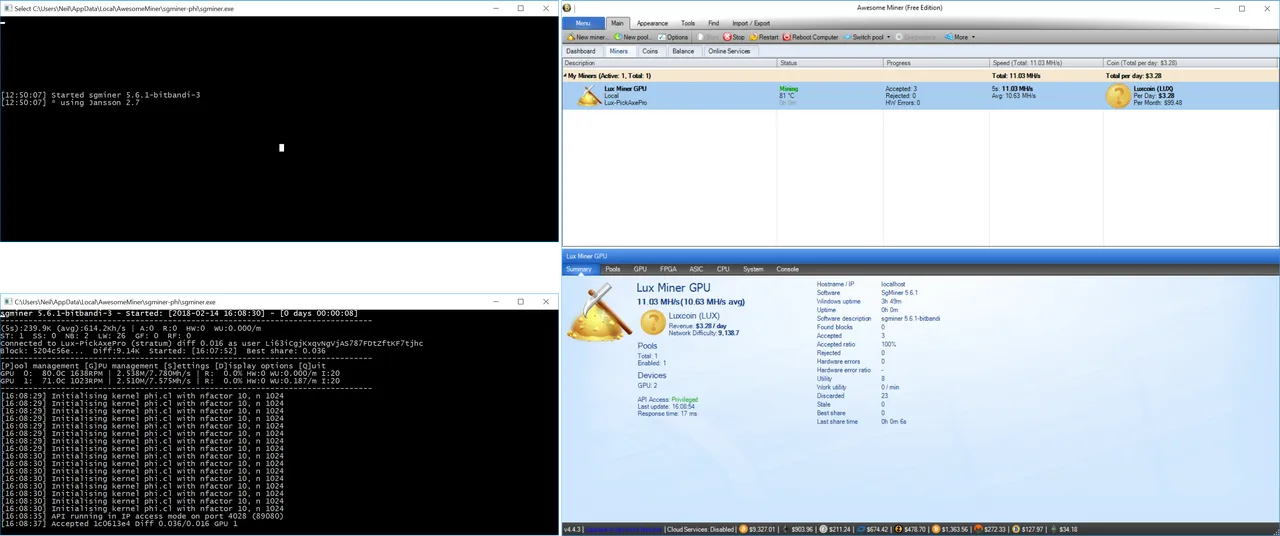Minimize the lower sgminer console window
Screen dimensions: 1280x536
pos(495,301)
